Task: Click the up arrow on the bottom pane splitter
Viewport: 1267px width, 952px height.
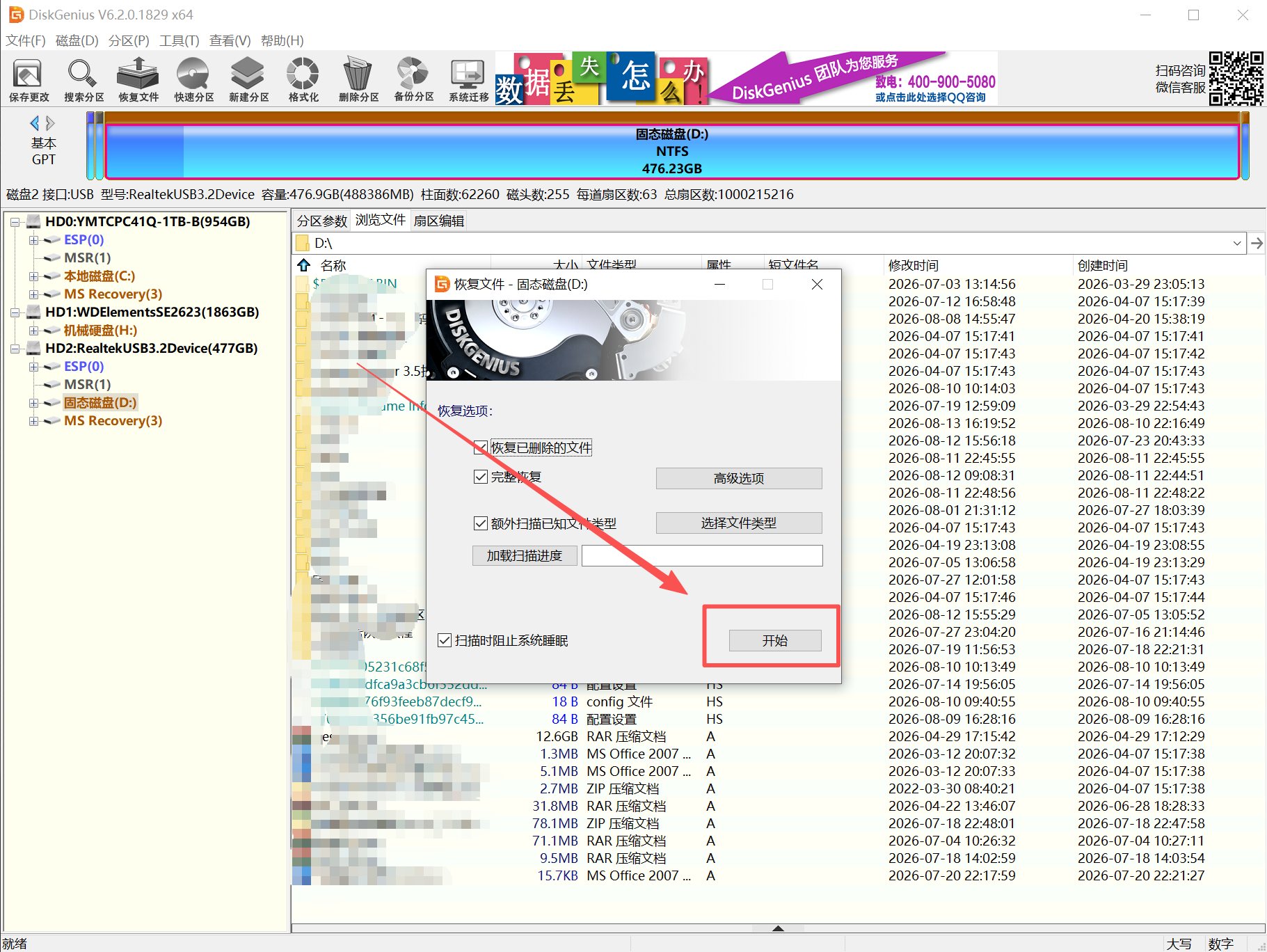Action: tap(778, 928)
